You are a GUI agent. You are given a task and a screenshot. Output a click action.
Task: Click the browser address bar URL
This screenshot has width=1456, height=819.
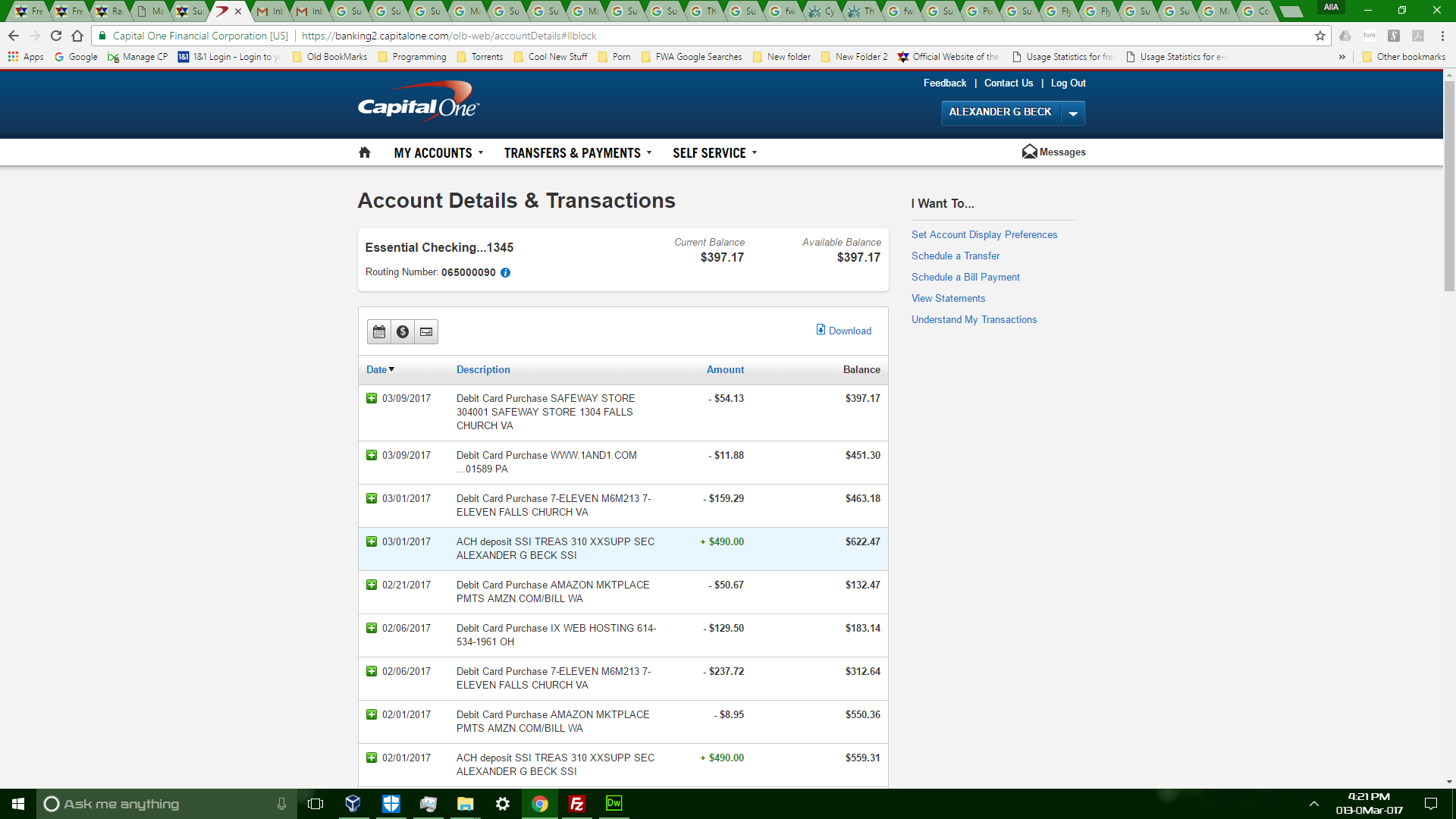click(449, 36)
